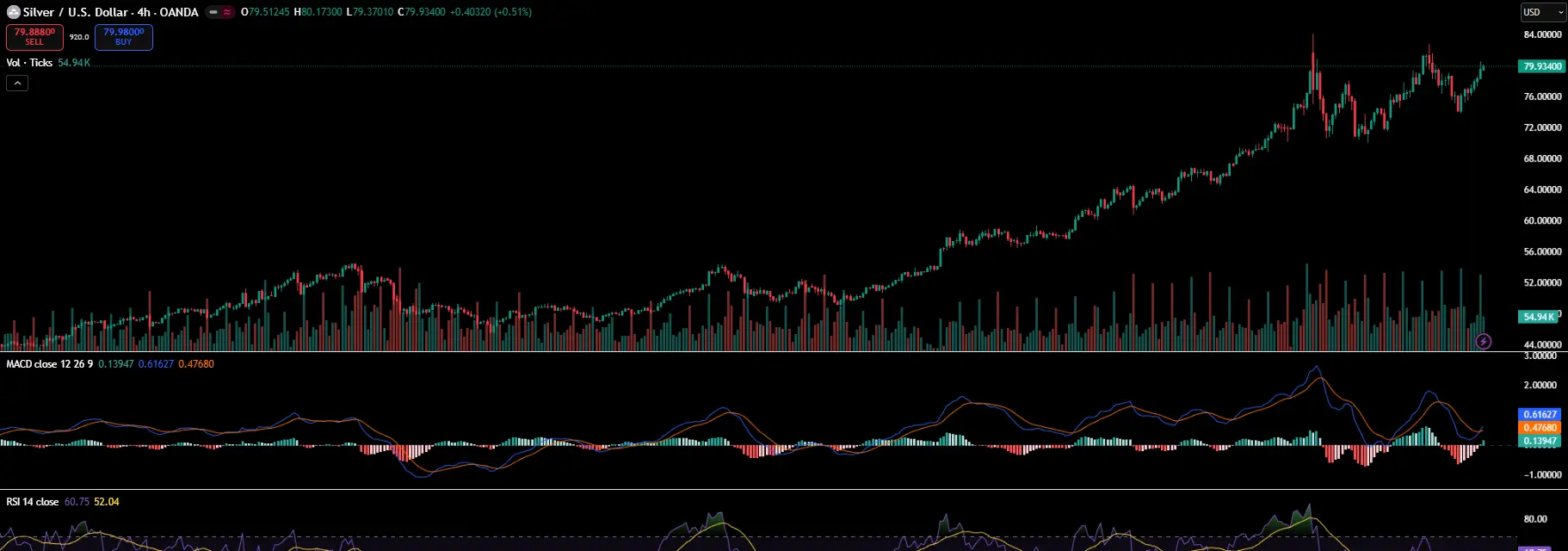Click the L79.37010 low value

pos(369,12)
